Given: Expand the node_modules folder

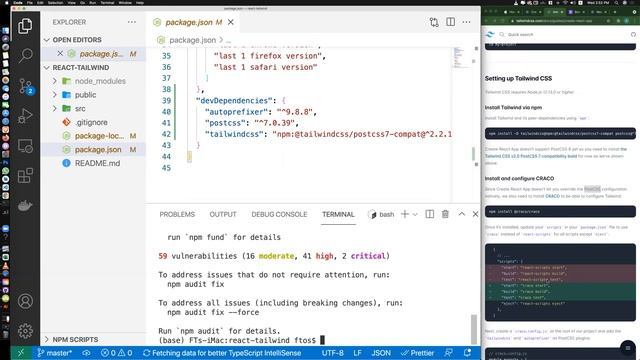Looking at the screenshot, I should tap(94, 81).
